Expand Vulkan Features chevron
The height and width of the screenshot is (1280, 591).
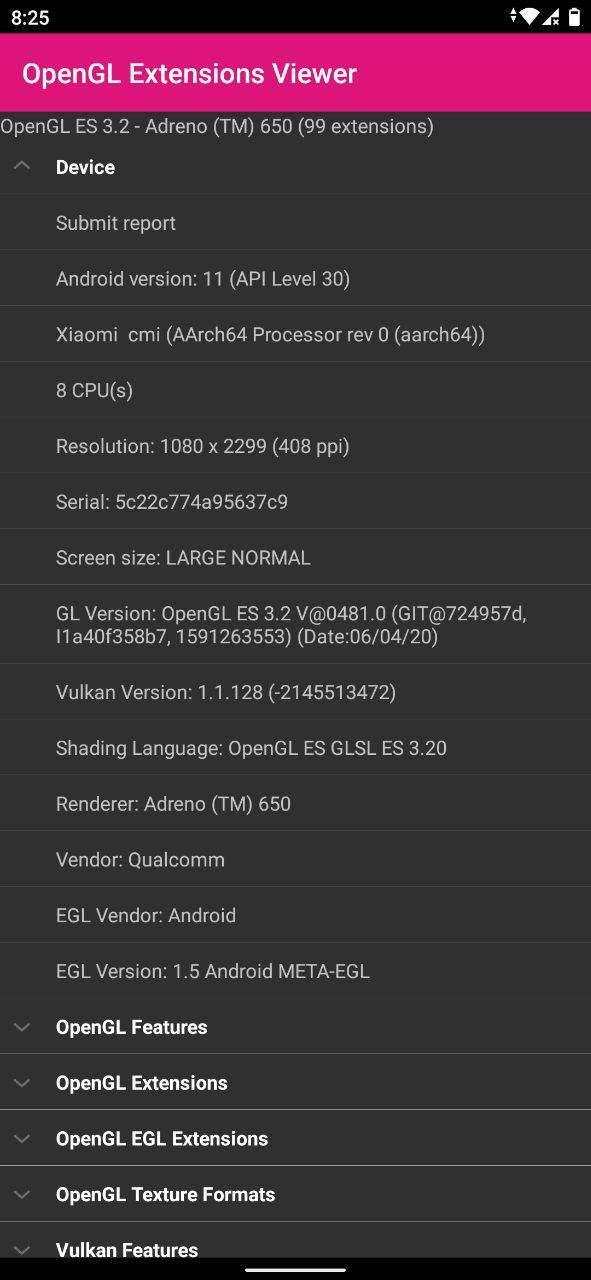click(22, 1250)
